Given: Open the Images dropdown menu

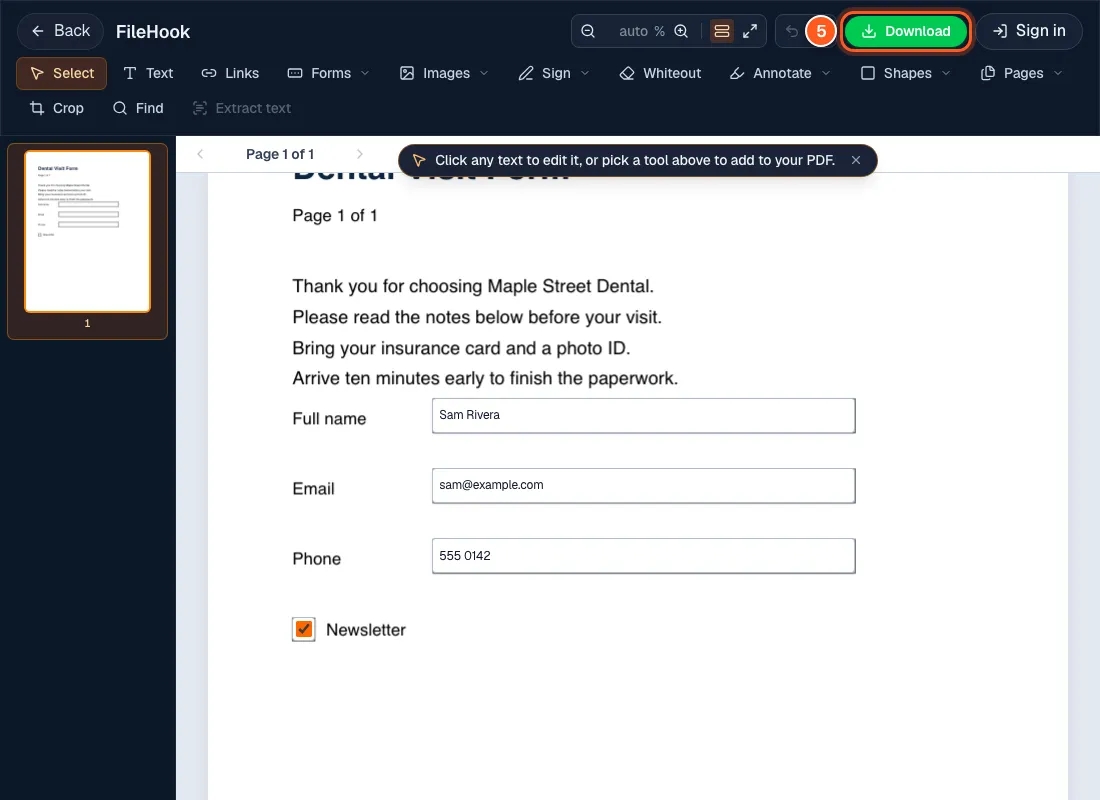Looking at the screenshot, I should [444, 74].
